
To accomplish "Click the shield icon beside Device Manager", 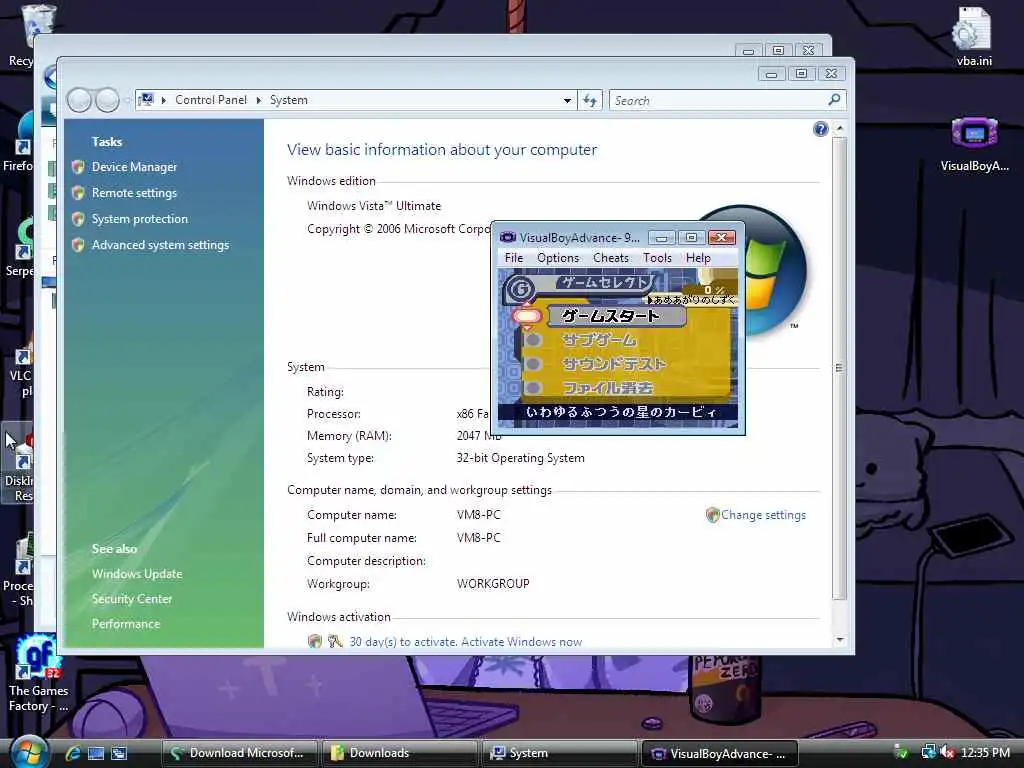I will (78, 167).
